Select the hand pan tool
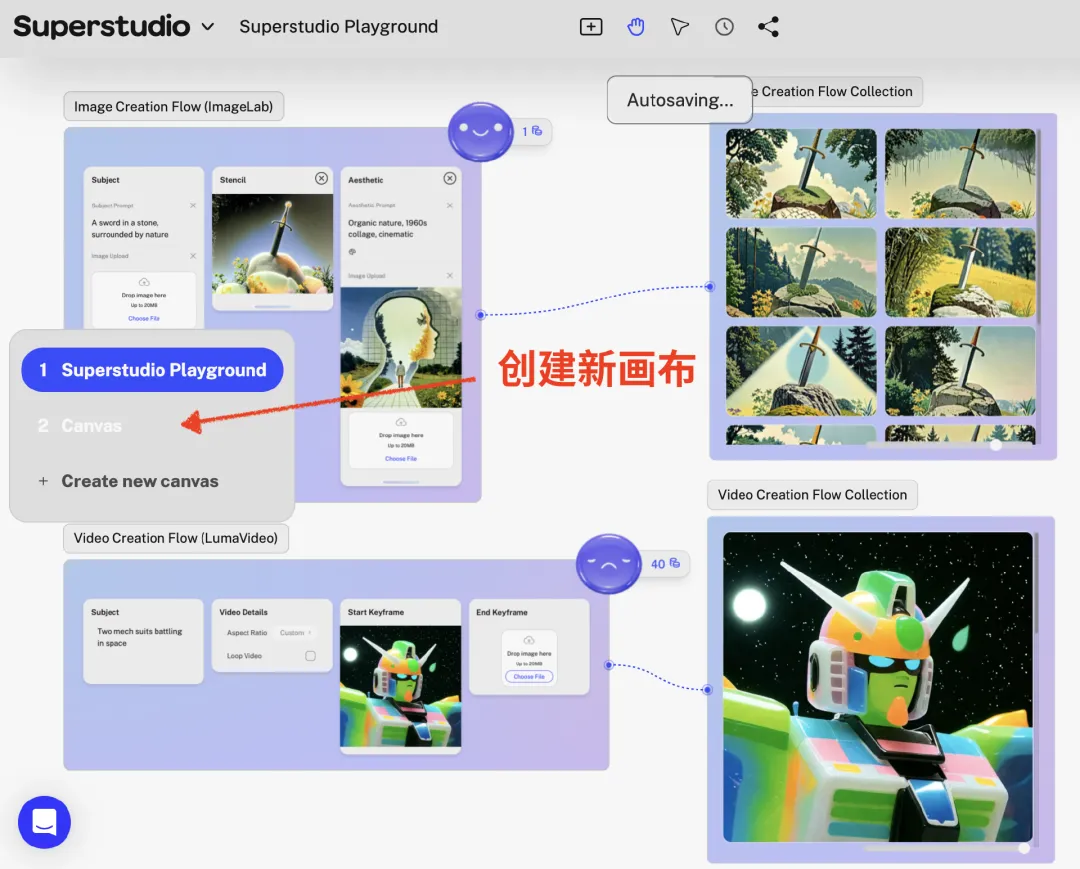The height and width of the screenshot is (869, 1080). [x=635, y=27]
